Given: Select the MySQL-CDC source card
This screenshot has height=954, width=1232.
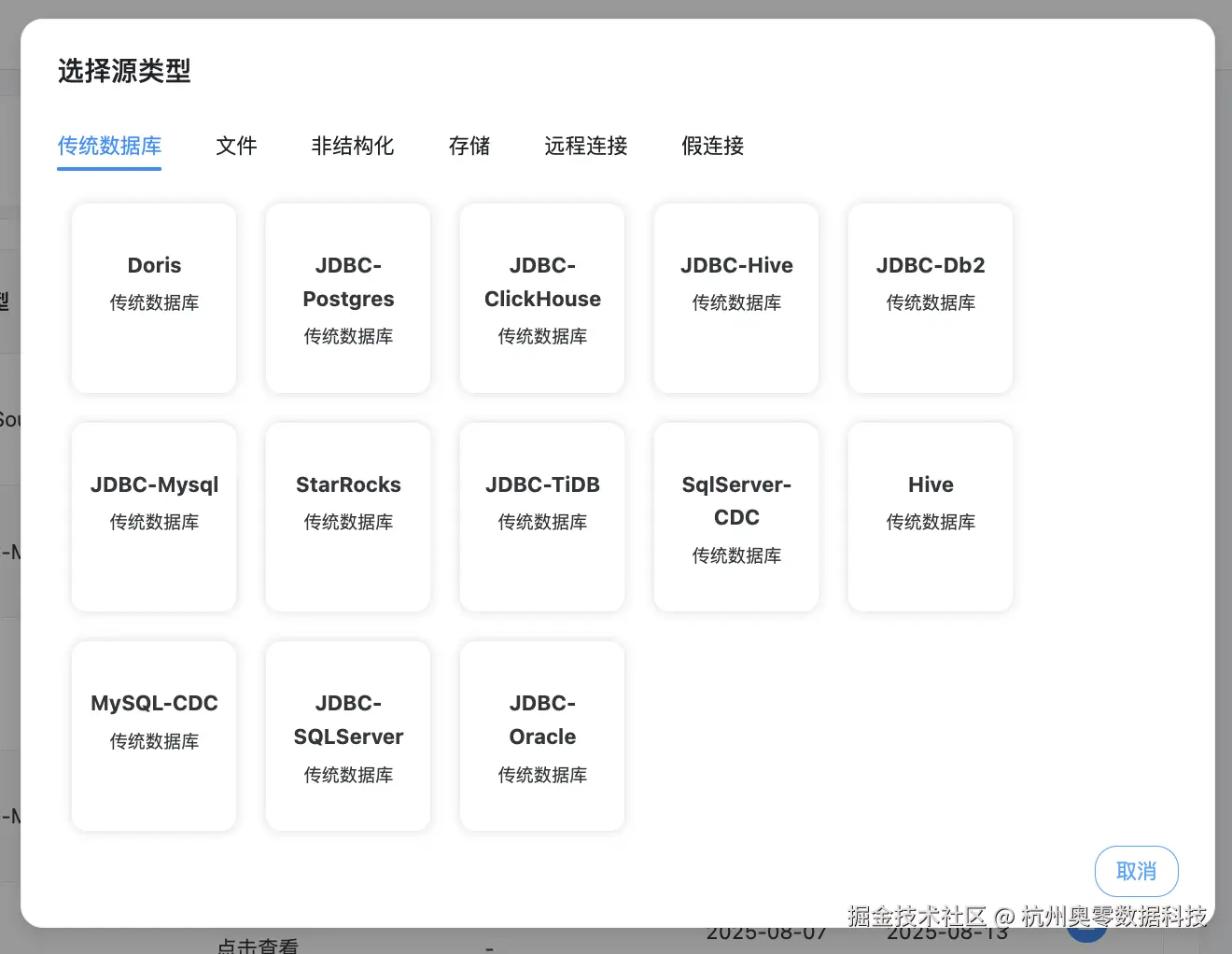Looking at the screenshot, I should pyautogui.click(x=154, y=737).
